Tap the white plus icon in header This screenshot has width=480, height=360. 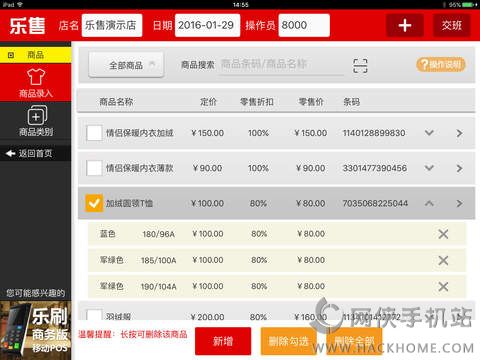pos(405,25)
